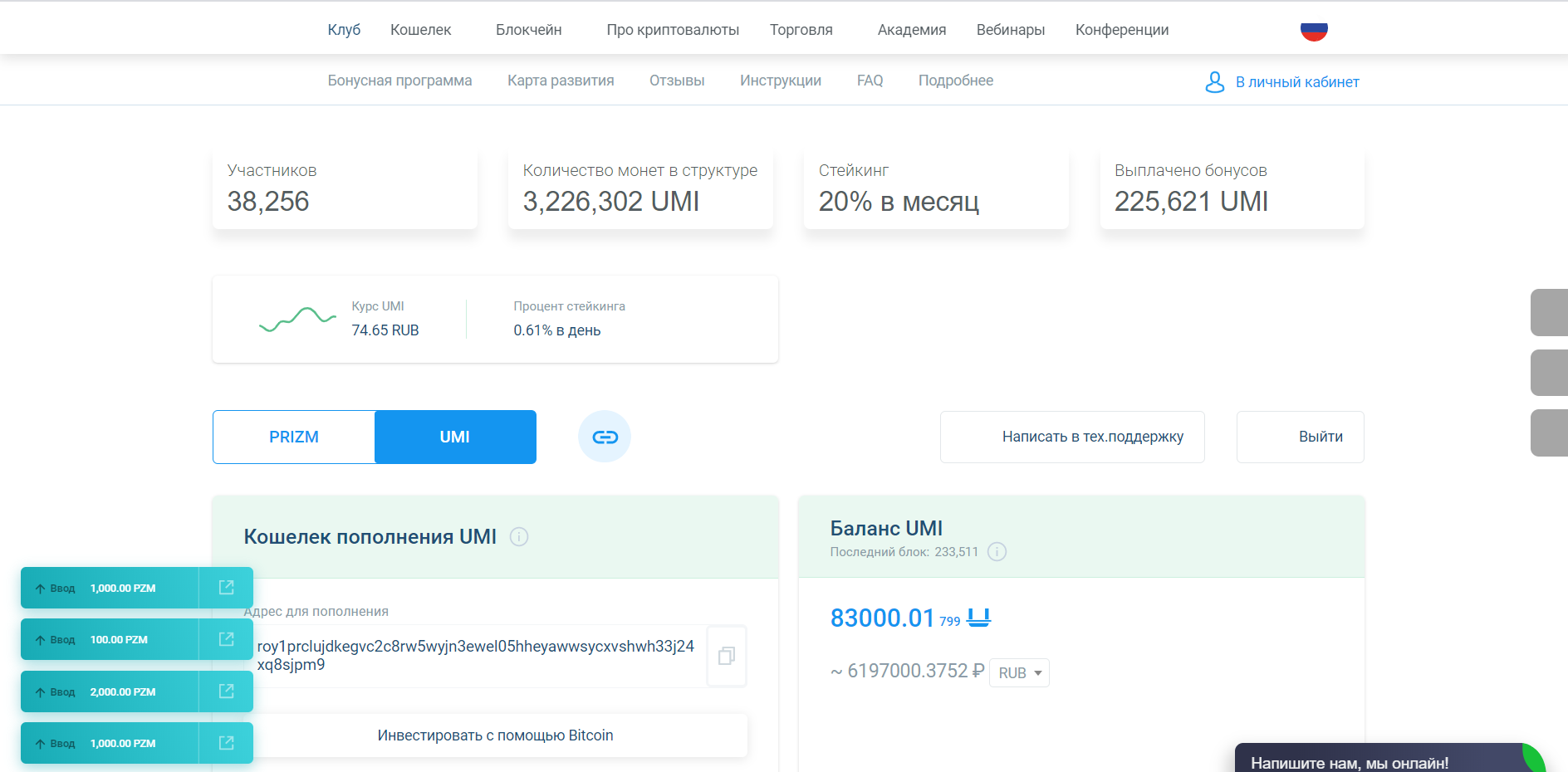Click the Последний блок: 233,511 text
This screenshot has width=1568, height=772.
click(x=904, y=552)
